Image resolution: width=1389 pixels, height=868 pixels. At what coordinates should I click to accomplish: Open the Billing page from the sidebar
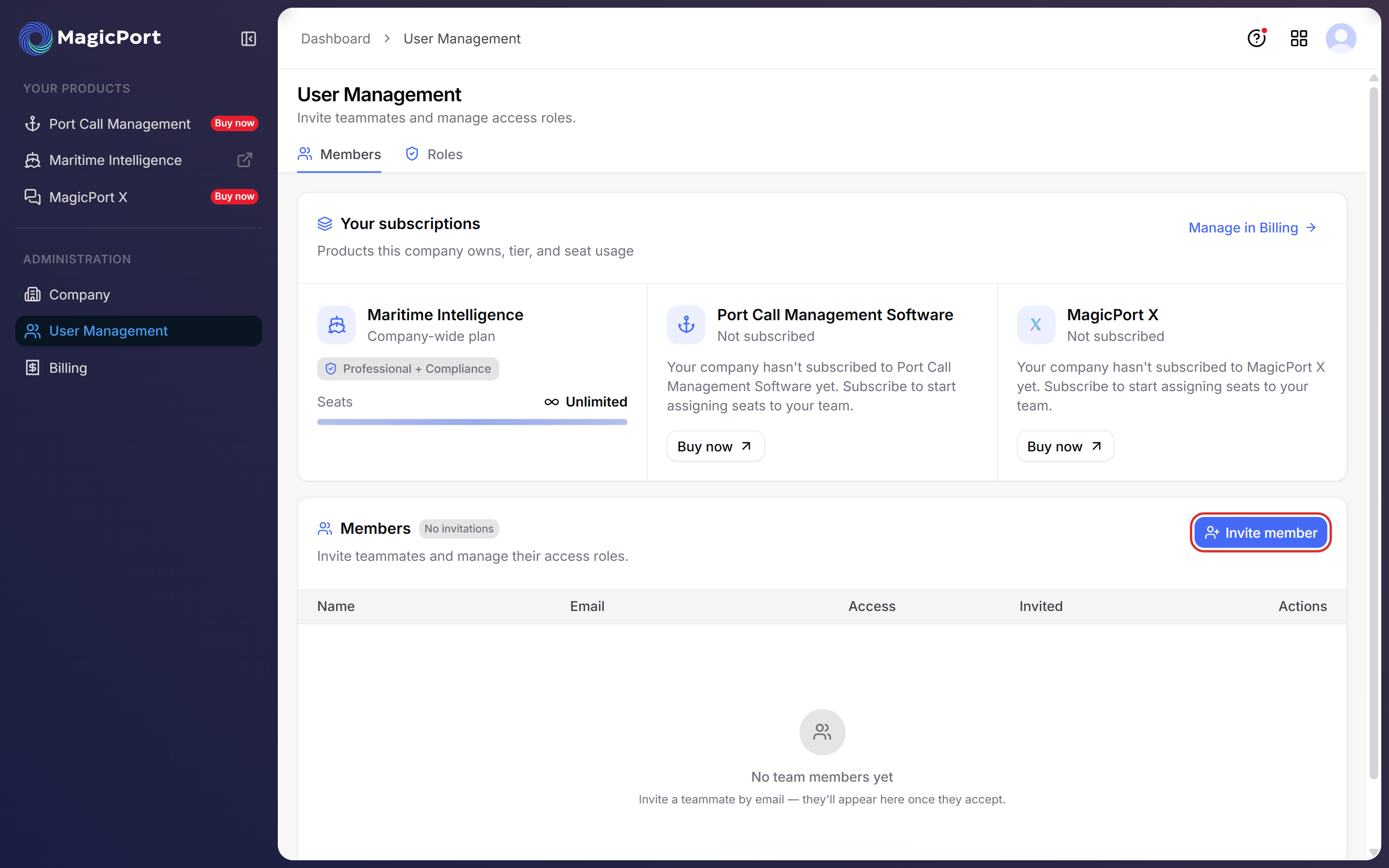coord(139,367)
